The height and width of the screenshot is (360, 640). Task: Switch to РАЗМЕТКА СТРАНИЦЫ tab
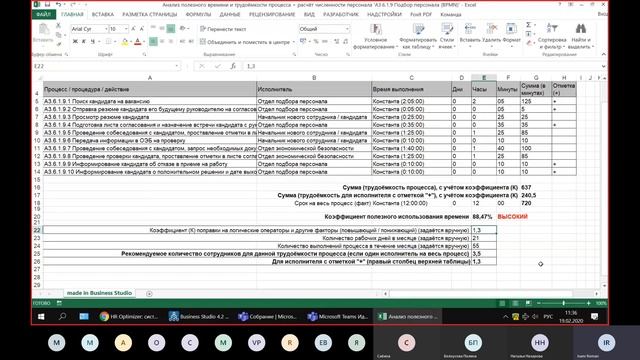coord(150,15)
